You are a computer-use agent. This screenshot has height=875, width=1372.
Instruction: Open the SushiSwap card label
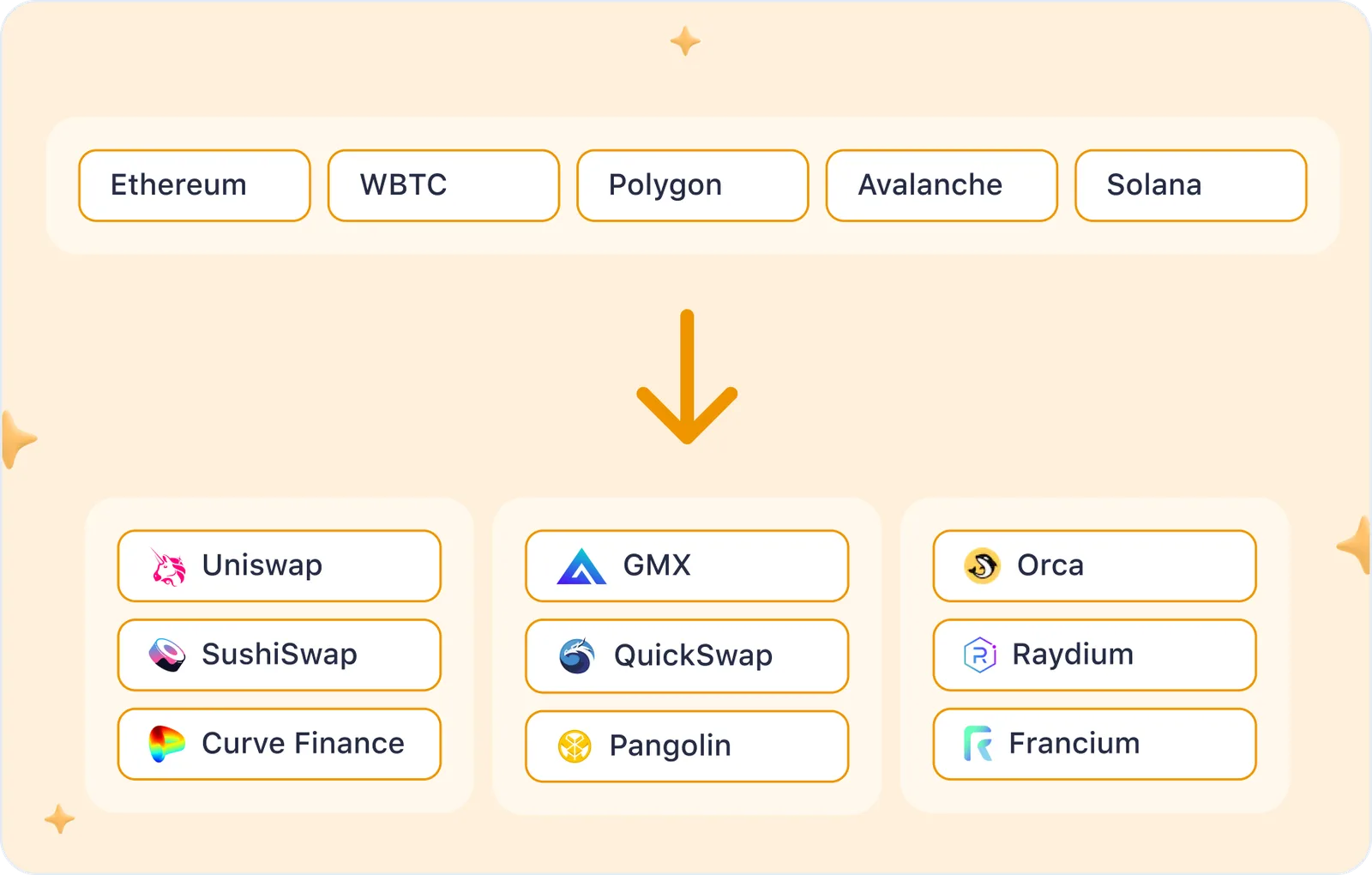pos(280,655)
